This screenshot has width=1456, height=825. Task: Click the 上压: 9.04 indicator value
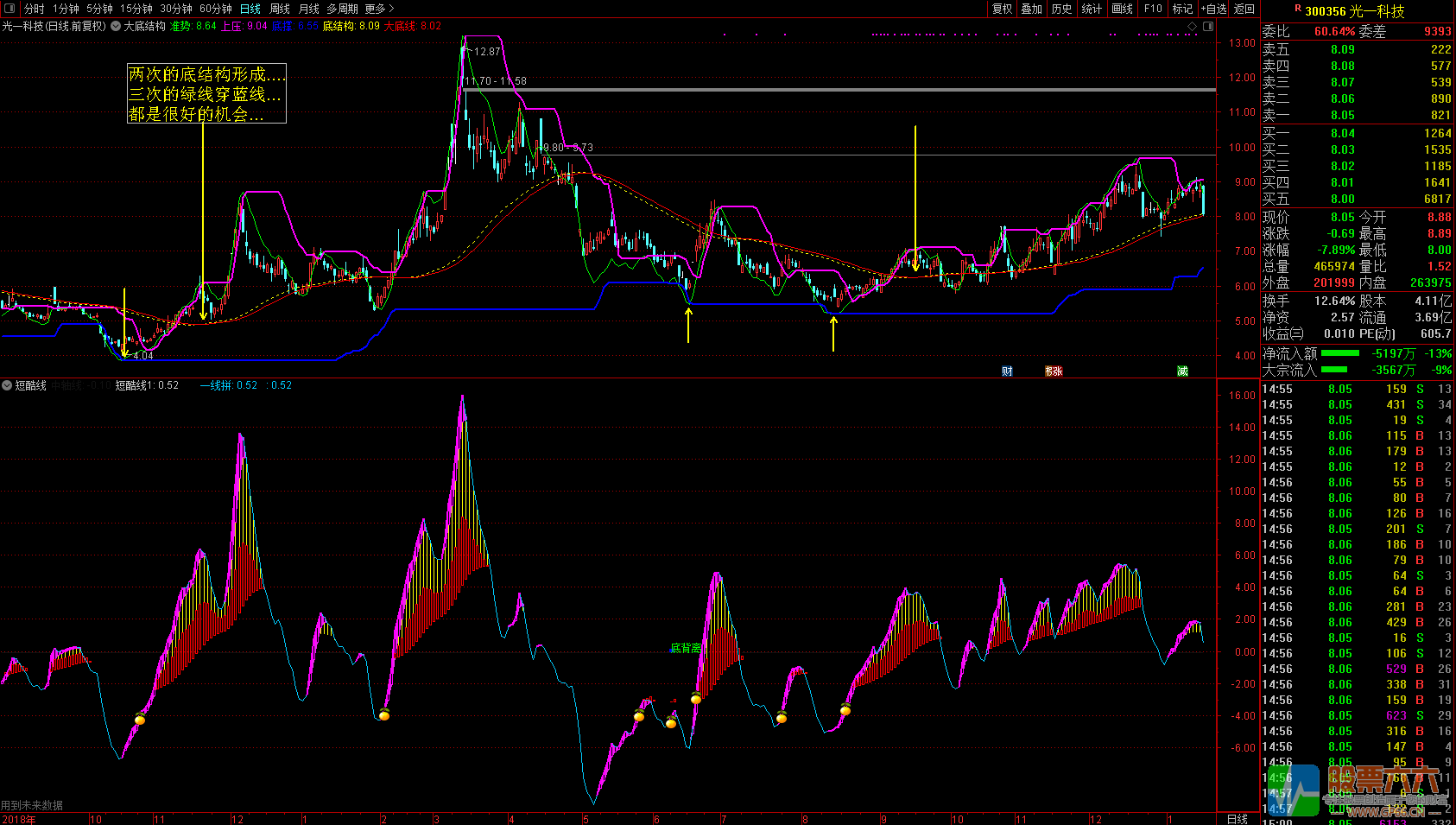[244, 26]
